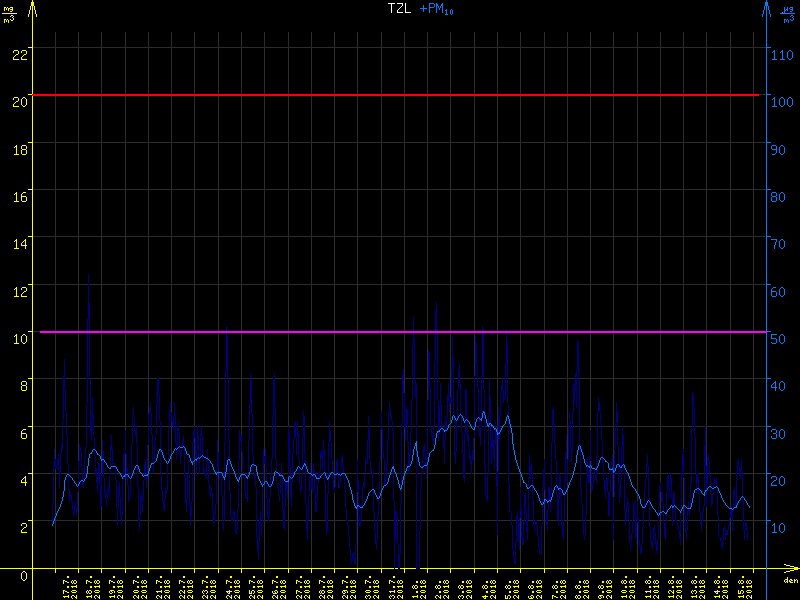Image resolution: width=800 pixels, height=600 pixels.
Task: Click the 1.8.2018 date label
Action: point(417,587)
